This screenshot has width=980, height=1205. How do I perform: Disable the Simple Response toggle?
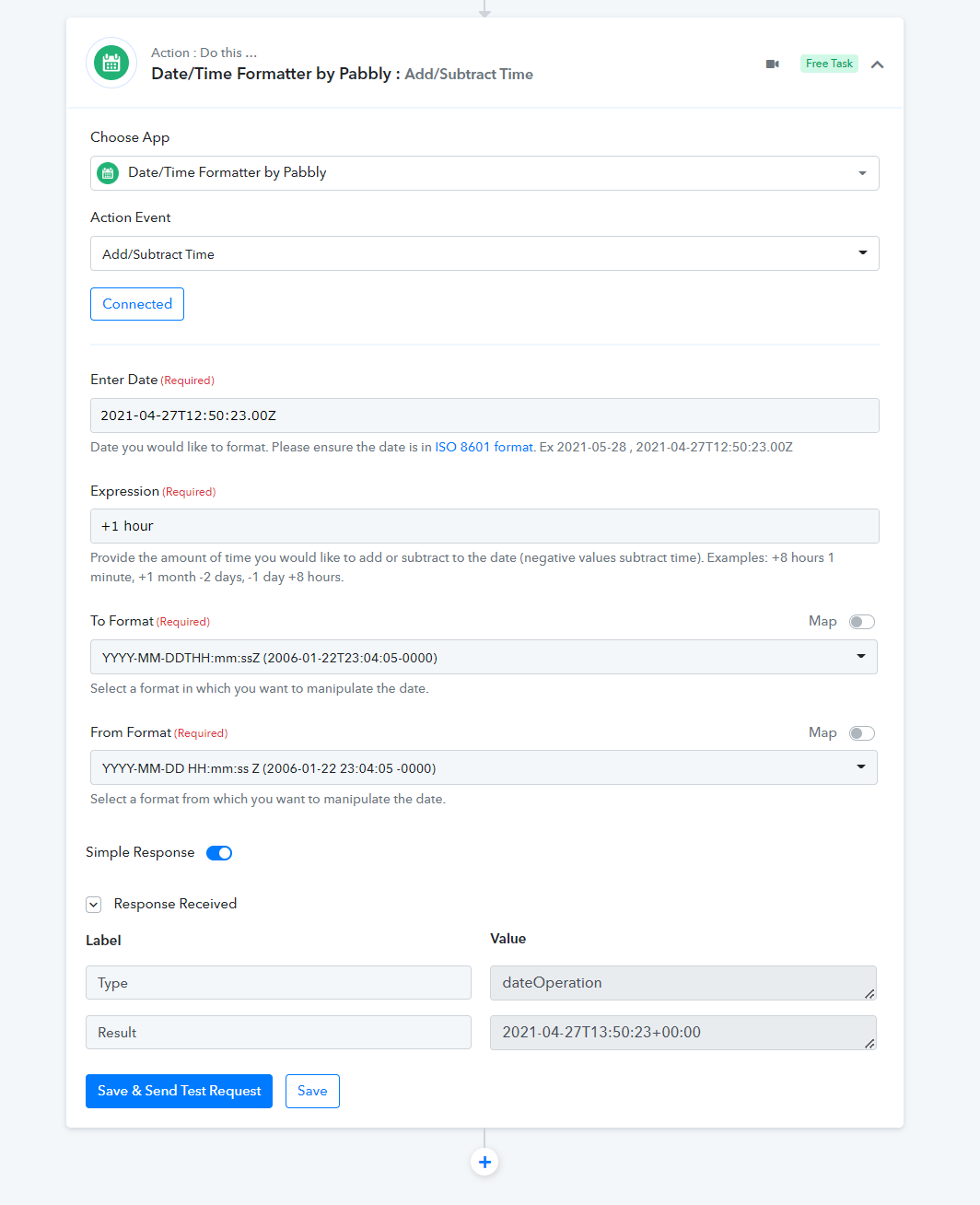(219, 853)
